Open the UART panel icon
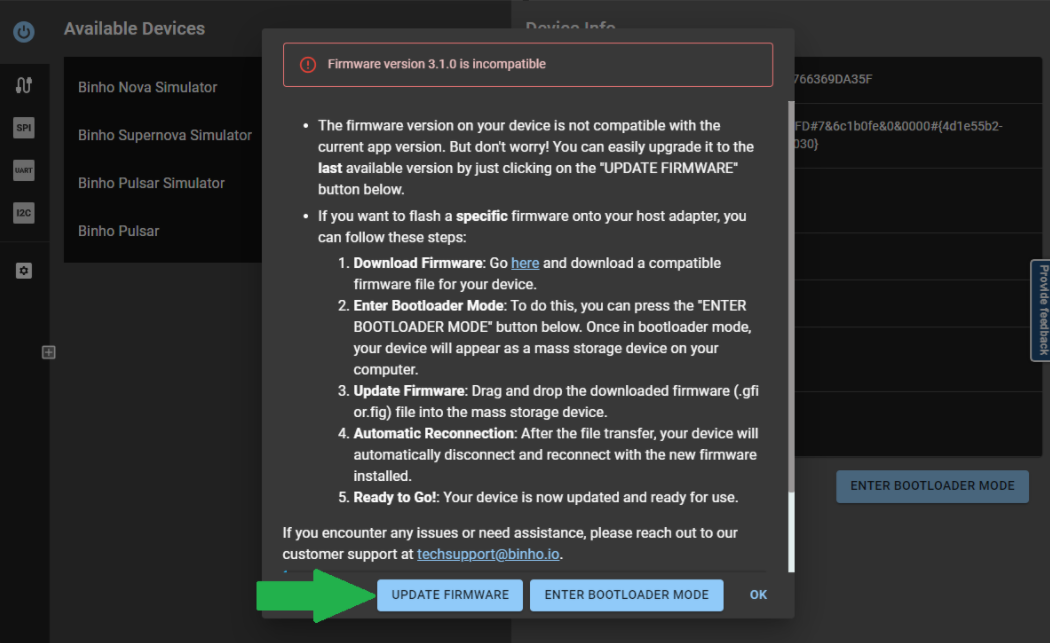 pos(24,170)
